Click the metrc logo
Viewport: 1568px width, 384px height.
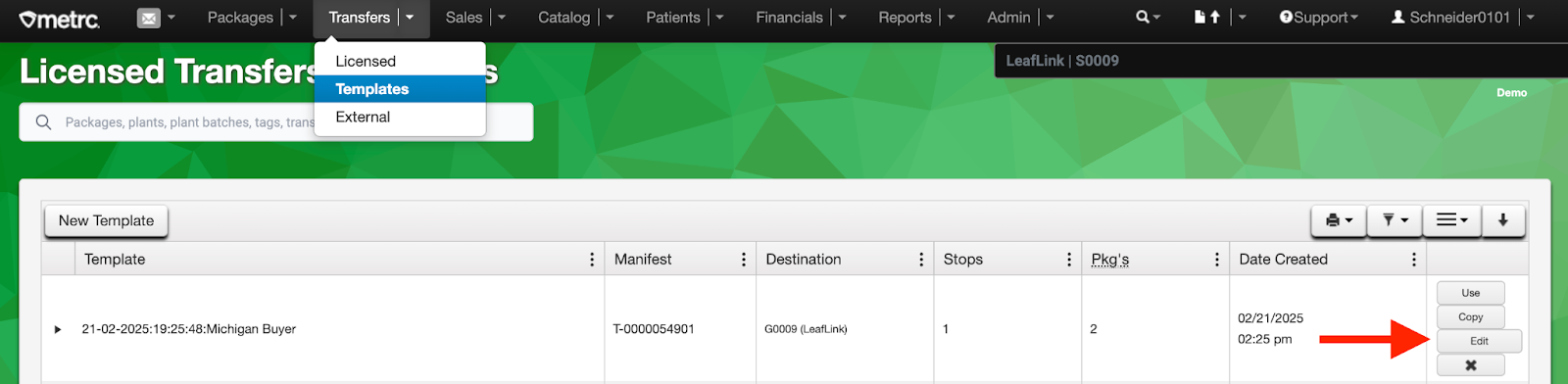[59, 19]
